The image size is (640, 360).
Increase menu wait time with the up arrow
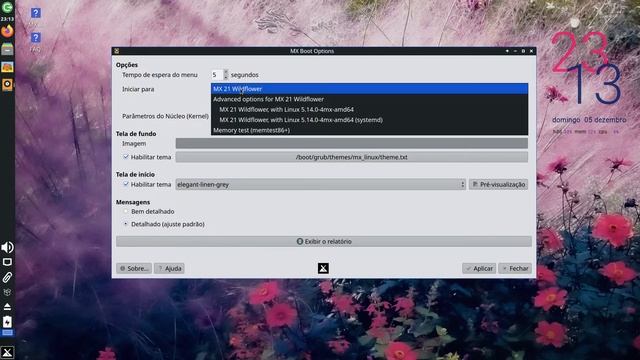pos(226,72)
